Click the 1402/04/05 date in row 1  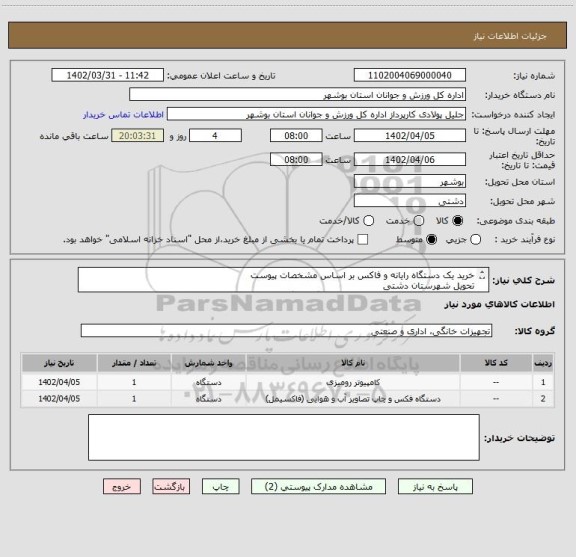click(59, 382)
